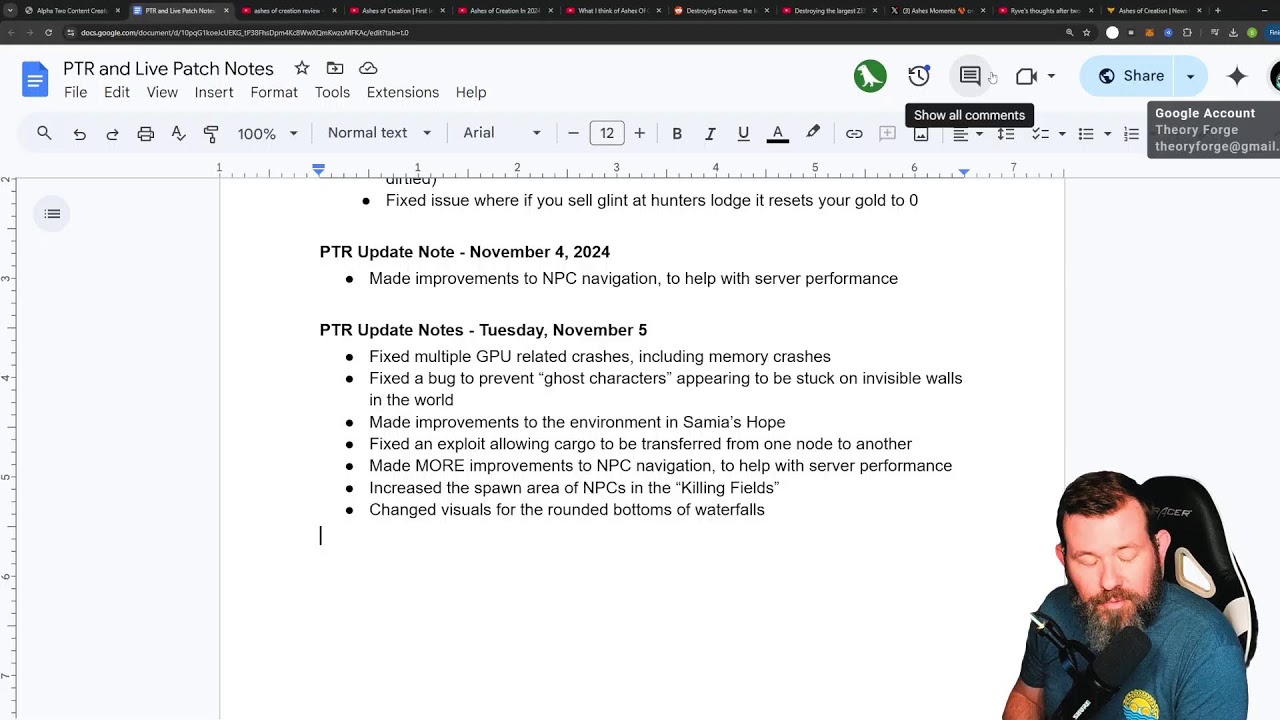
Task: Switch to ashes of creation review tab
Action: pos(288,10)
